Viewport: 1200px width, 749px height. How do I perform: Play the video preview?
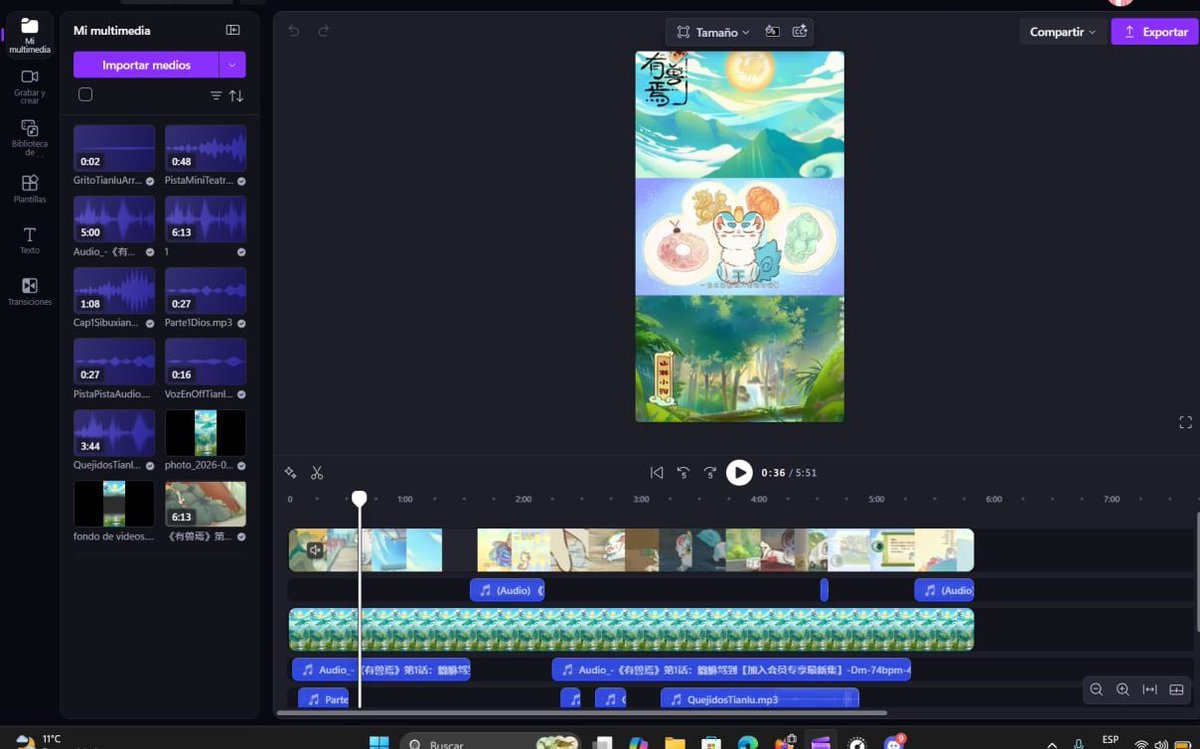click(739, 472)
